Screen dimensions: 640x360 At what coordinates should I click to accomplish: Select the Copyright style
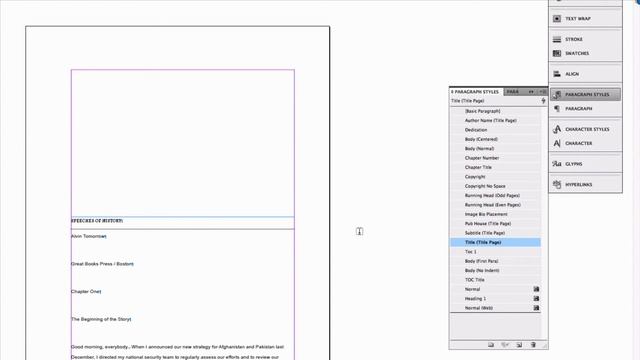click(x=496, y=177)
